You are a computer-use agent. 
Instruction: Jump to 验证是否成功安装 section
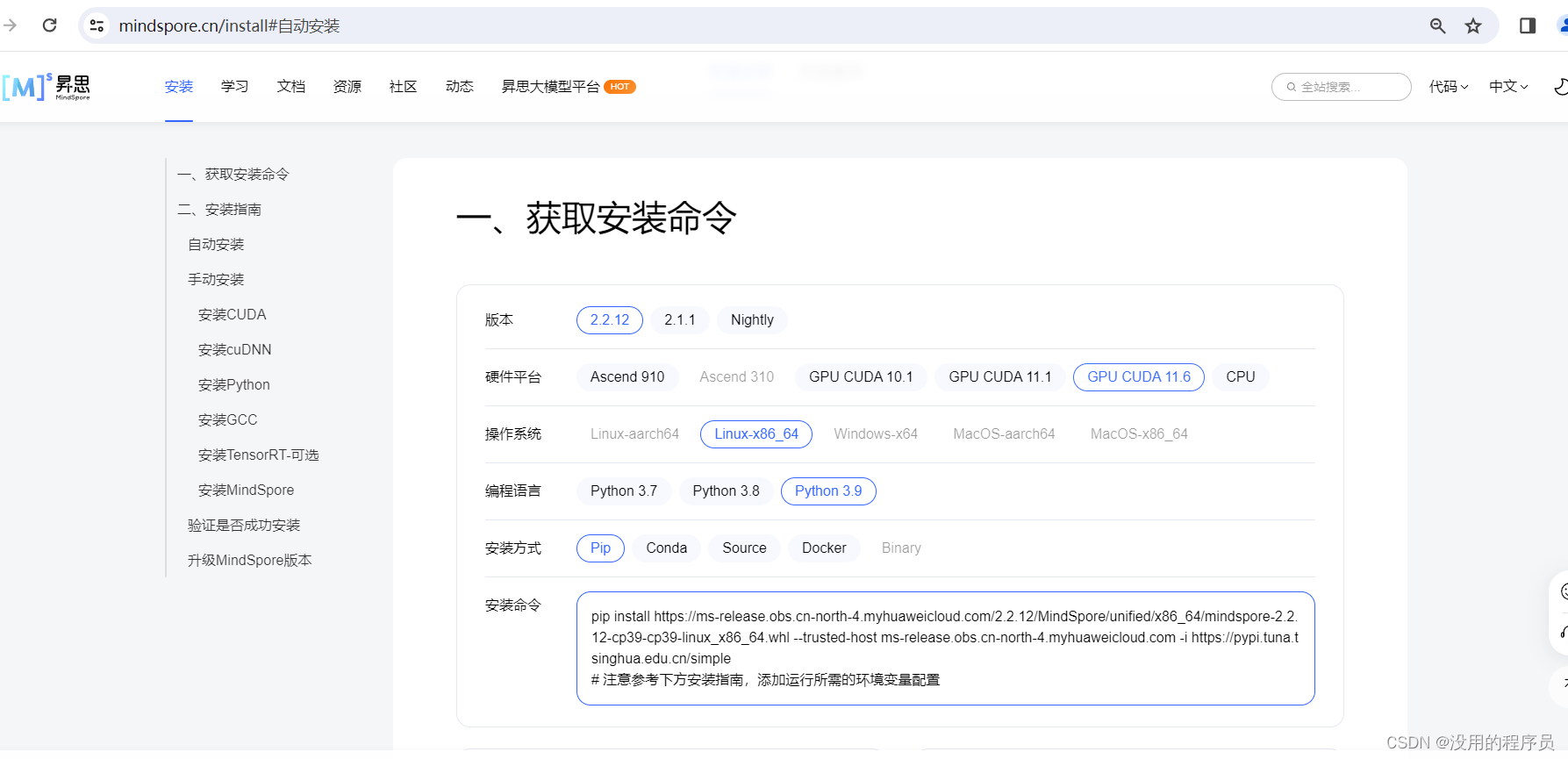click(244, 526)
